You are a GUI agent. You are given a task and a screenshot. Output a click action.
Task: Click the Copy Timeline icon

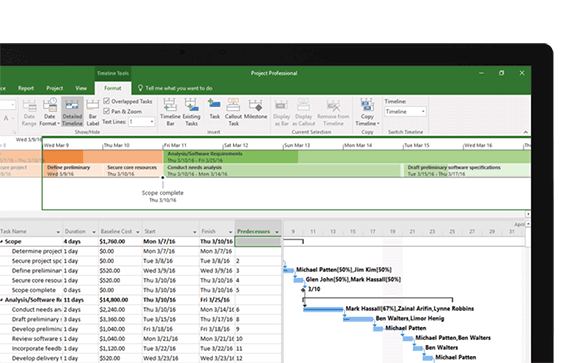coord(367,105)
